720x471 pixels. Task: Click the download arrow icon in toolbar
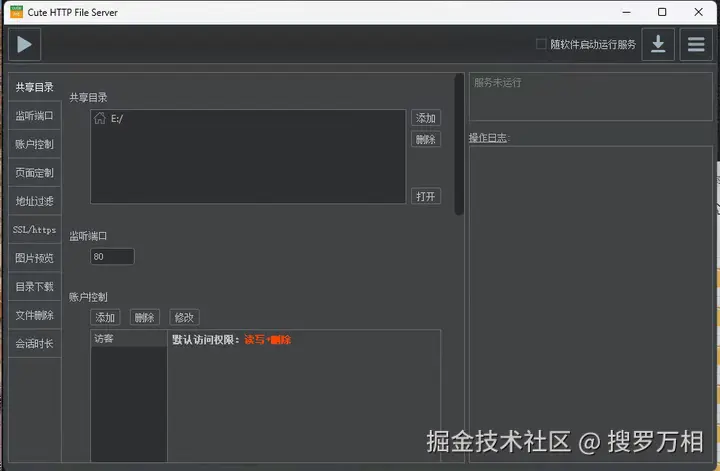658,45
